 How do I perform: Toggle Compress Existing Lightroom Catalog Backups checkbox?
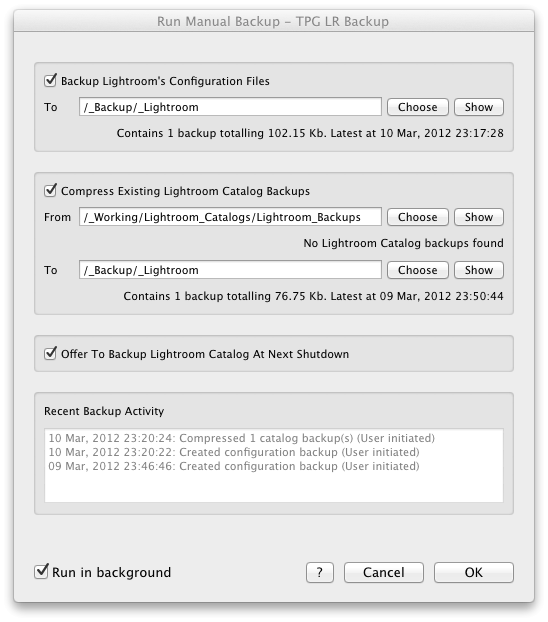click(50, 190)
